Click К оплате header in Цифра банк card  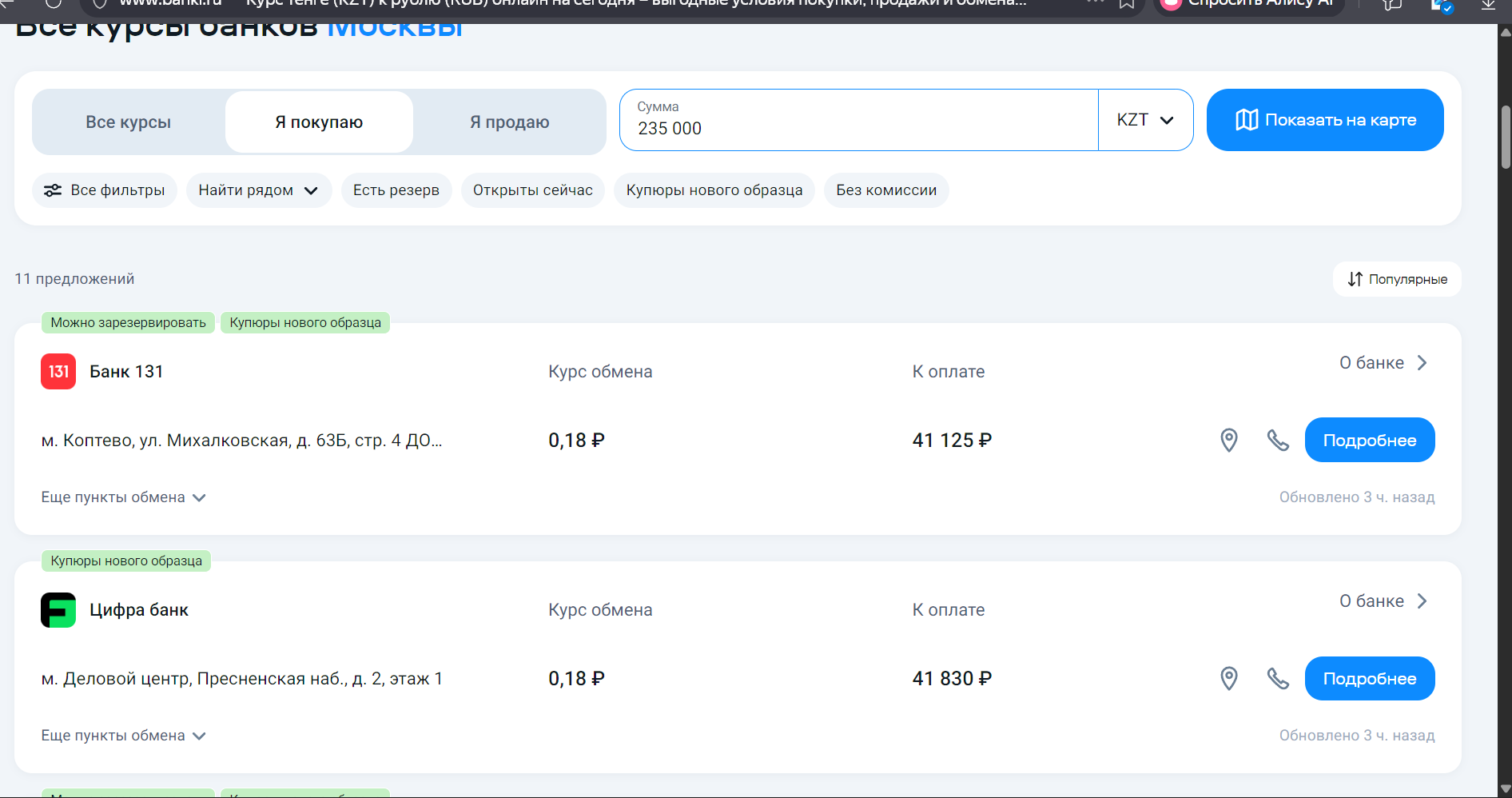[x=949, y=610]
